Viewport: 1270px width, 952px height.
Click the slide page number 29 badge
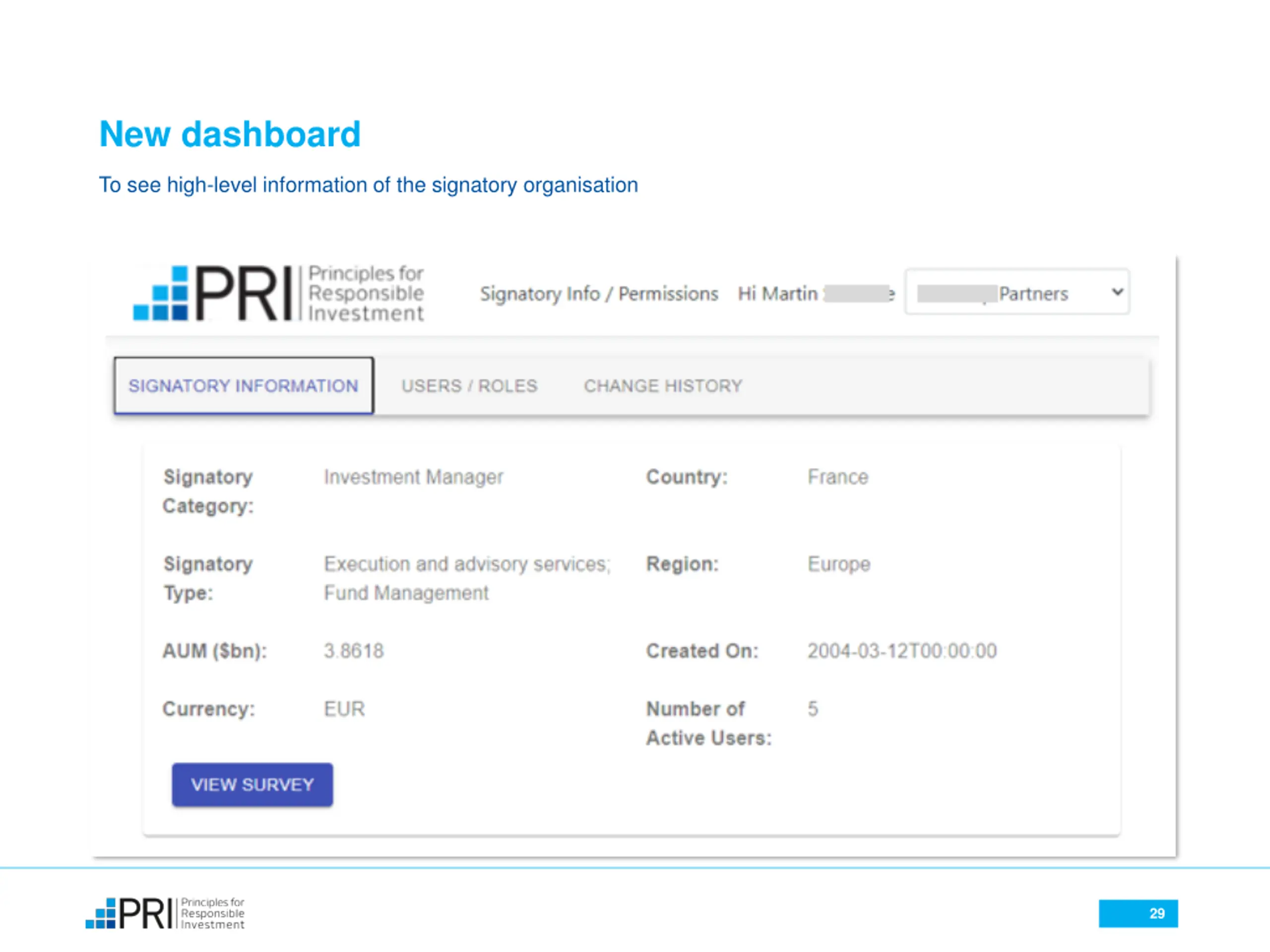pyautogui.click(x=1138, y=913)
